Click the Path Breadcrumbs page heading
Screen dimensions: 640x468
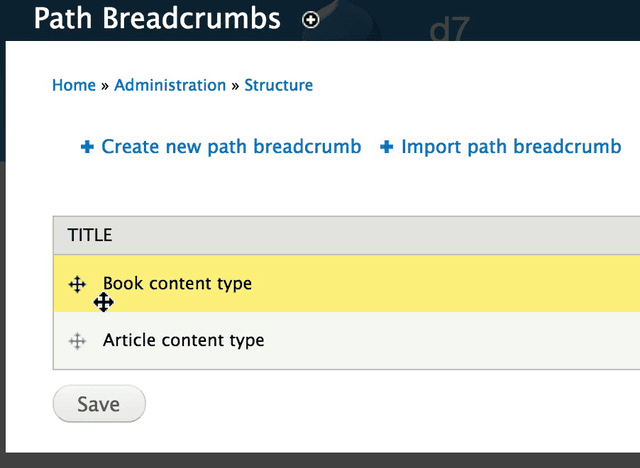coord(158,18)
